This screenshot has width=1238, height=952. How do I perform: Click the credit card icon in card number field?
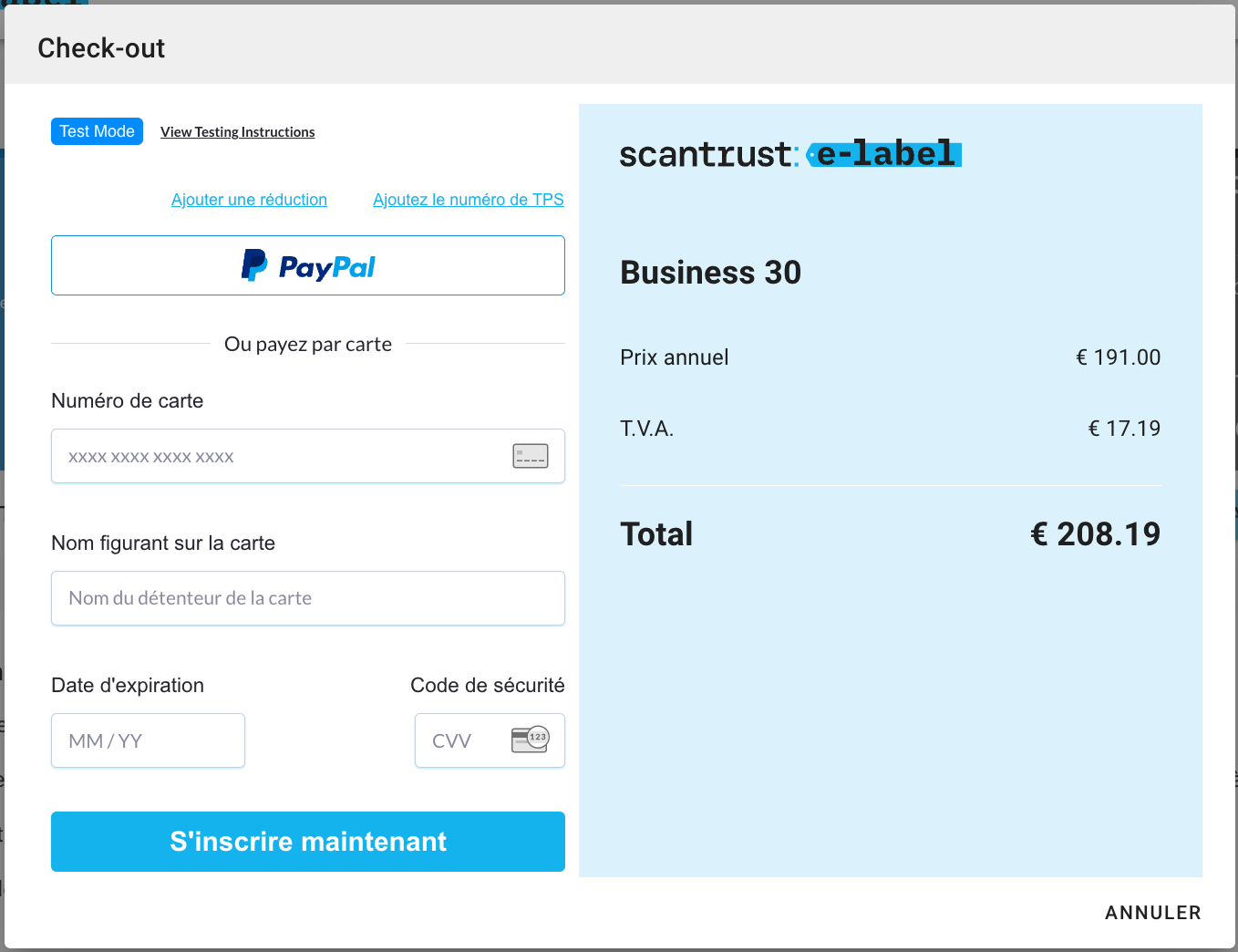(x=531, y=456)
